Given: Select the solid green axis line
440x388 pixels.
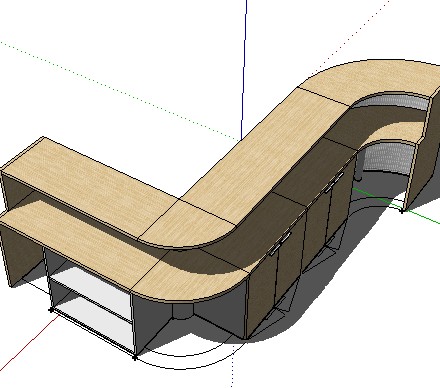Looking at the screenshot, I should (x=397, y=206).
